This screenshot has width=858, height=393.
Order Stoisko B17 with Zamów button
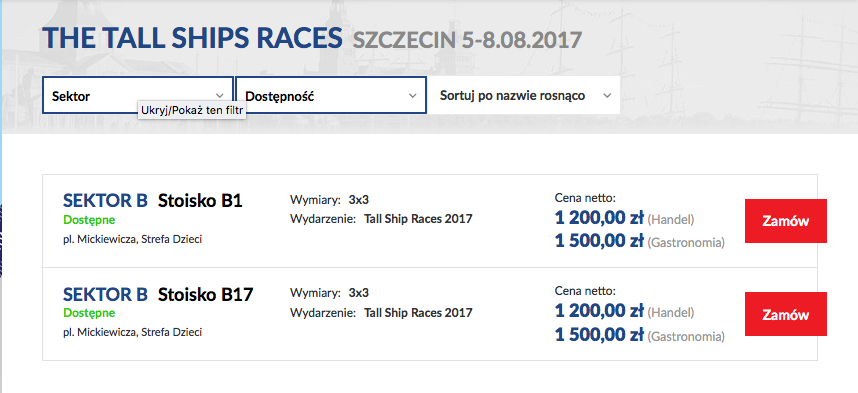coord(785,314)
